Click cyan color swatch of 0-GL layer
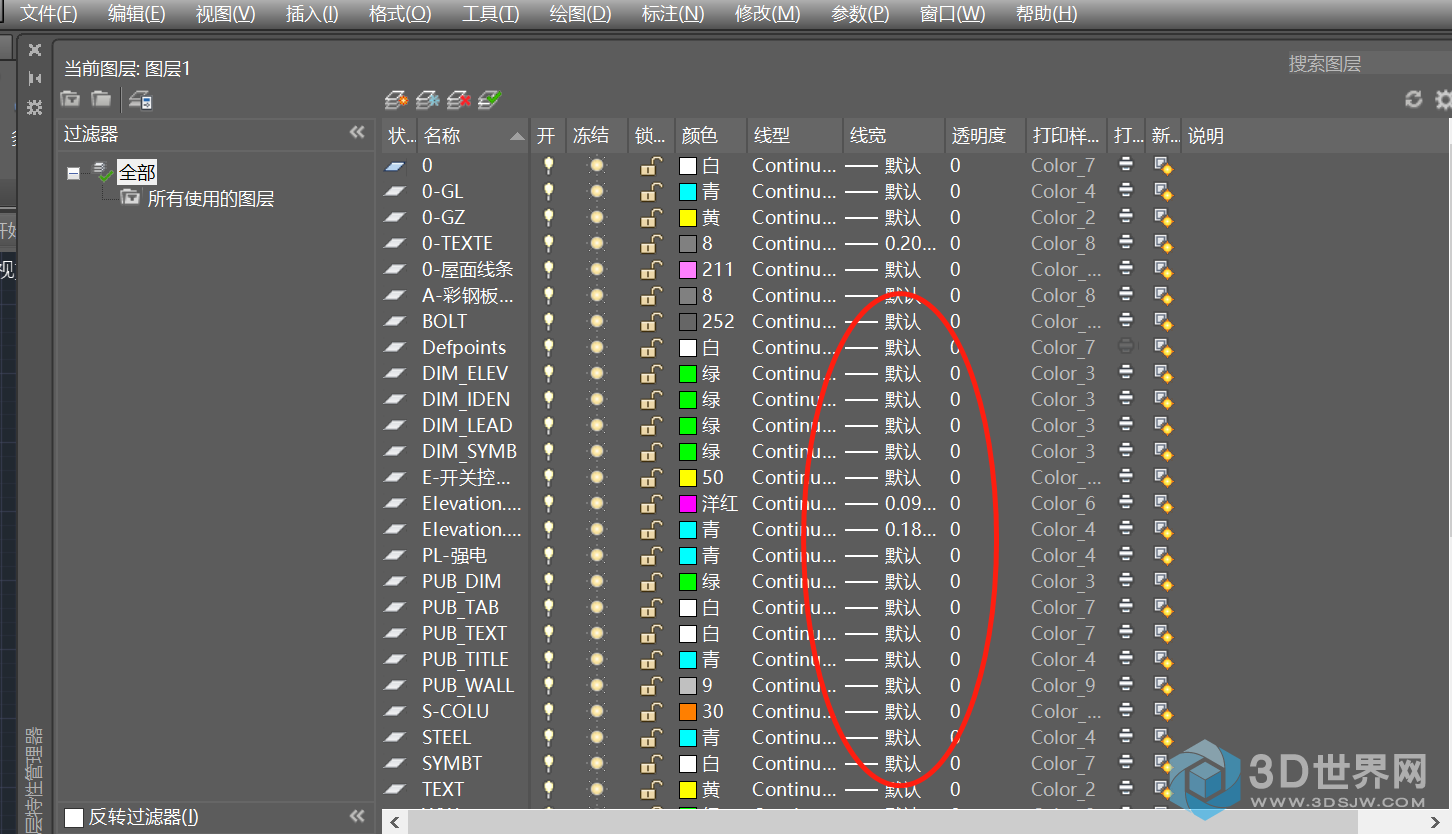 pos(688,191)
